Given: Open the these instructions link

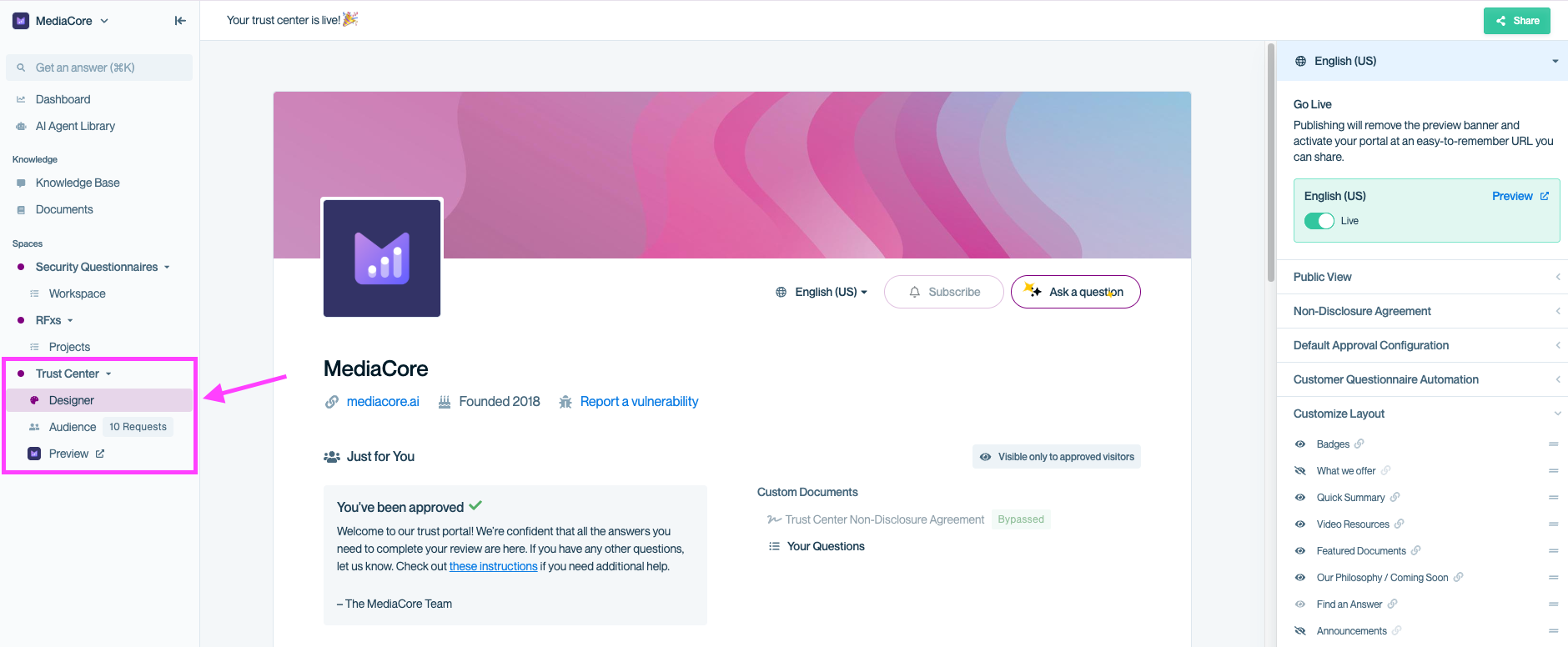Looking at the screenshot, I should click(493, 566).
